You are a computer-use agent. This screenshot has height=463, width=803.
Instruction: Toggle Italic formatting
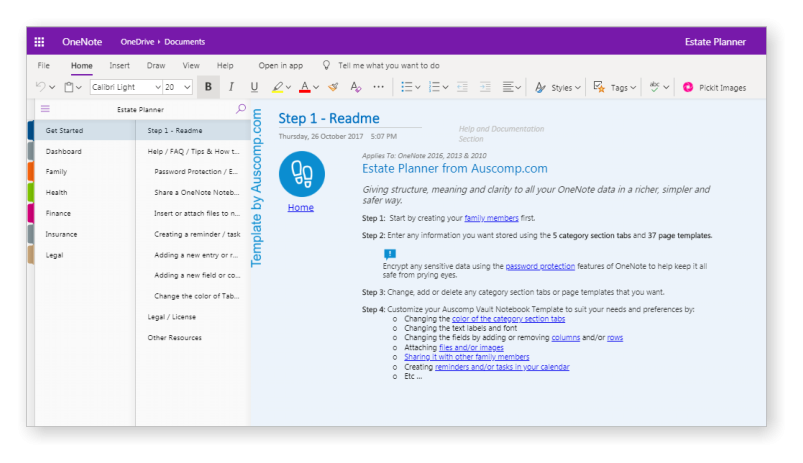(x=231, y=87)
